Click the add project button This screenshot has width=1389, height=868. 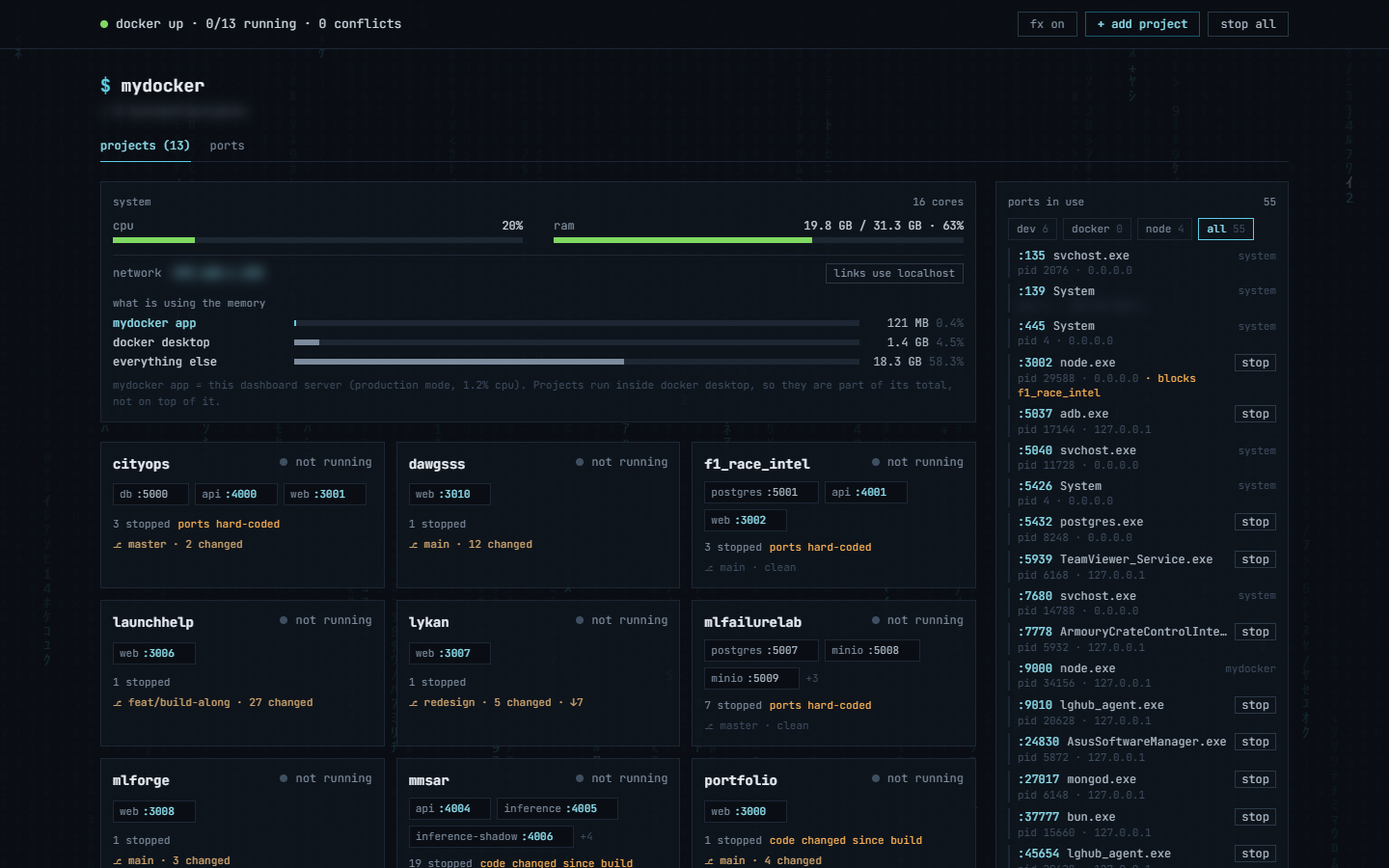click(x=1142, y=24)
